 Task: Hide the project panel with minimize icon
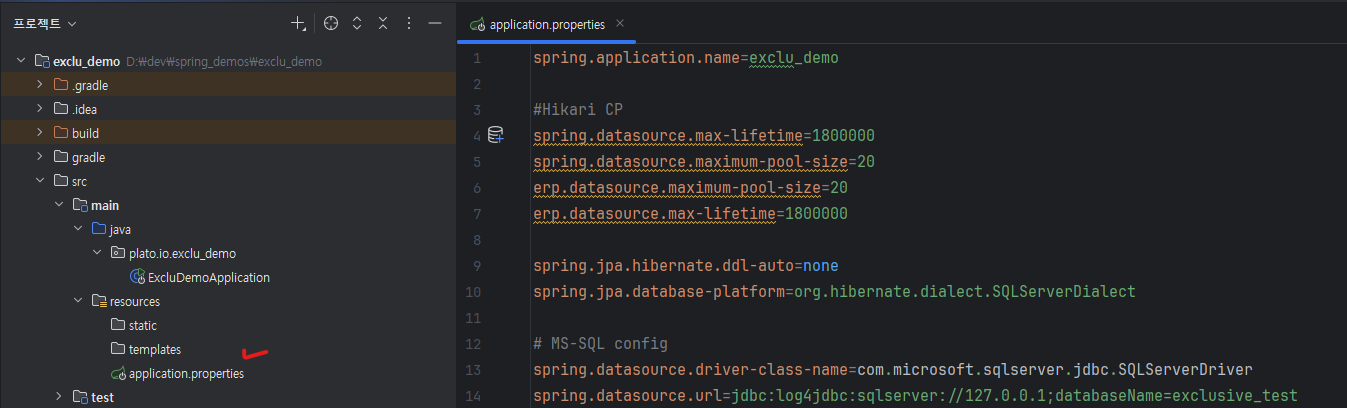(434, 22)
